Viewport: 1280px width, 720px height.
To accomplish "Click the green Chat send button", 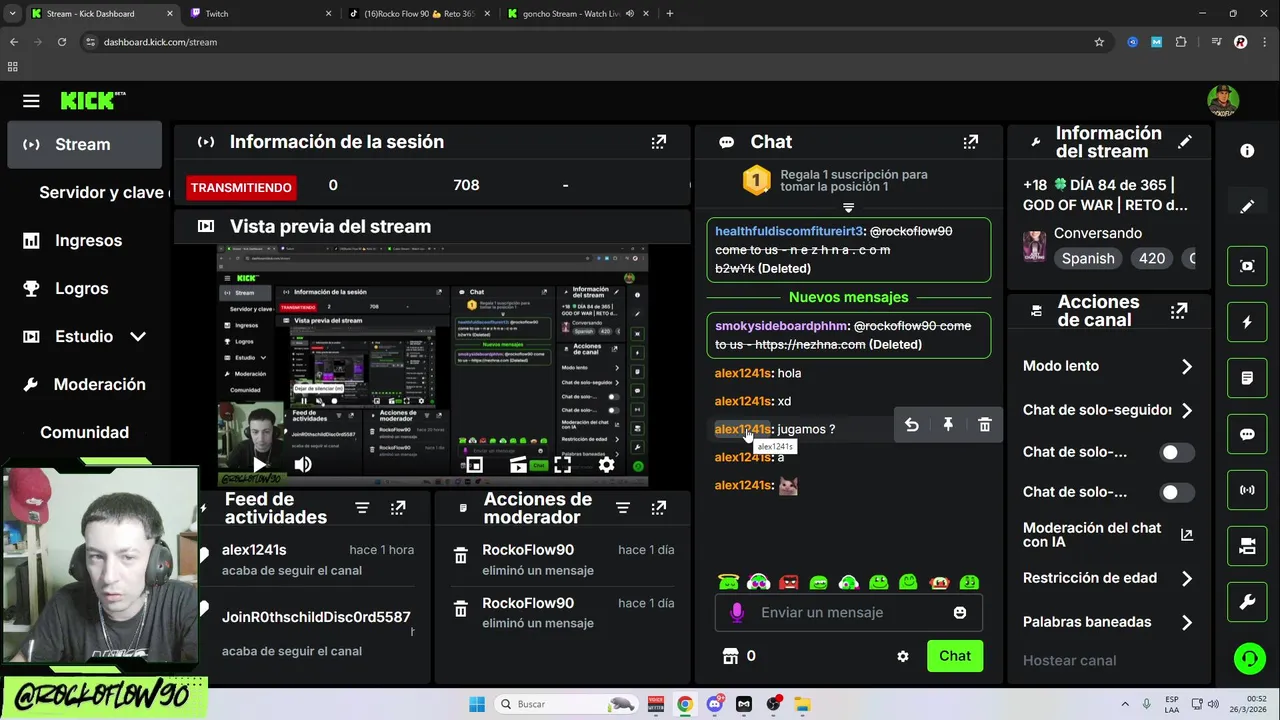I will (x=954, y=656).
